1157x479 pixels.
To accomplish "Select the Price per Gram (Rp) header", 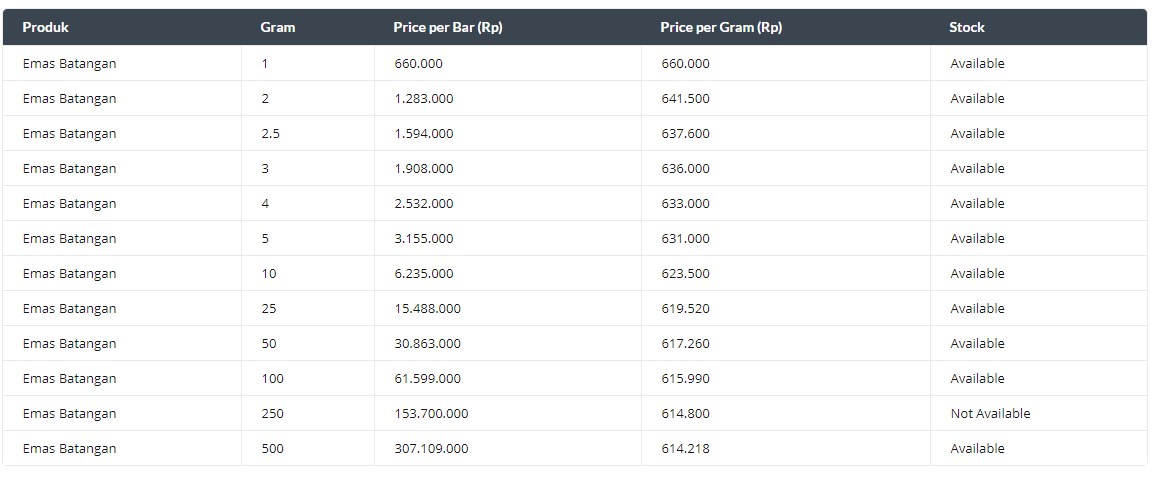I will [x=721, y=27].
